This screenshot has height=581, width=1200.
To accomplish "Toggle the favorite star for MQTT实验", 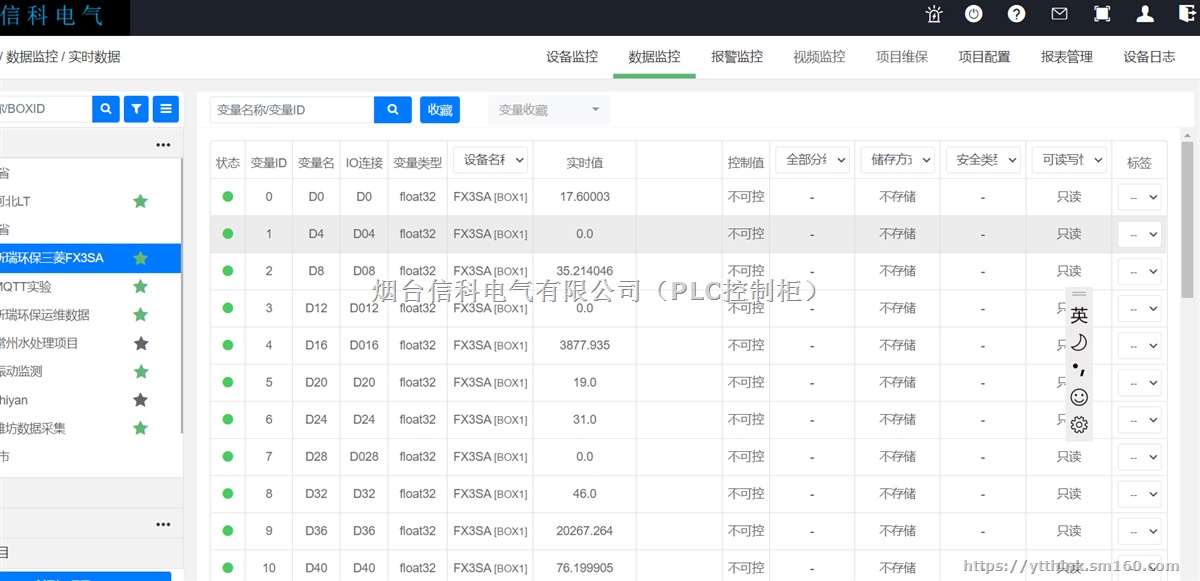I will point(141,286).
